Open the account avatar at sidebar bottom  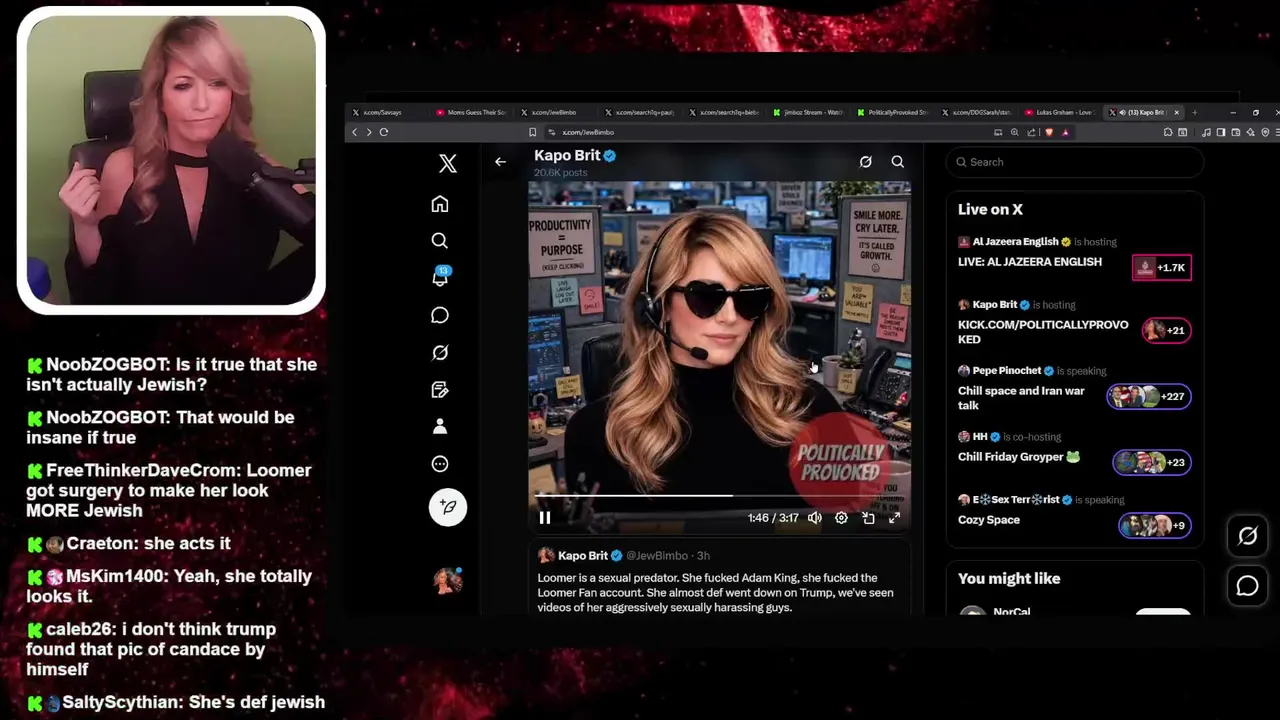click(448, 580)
